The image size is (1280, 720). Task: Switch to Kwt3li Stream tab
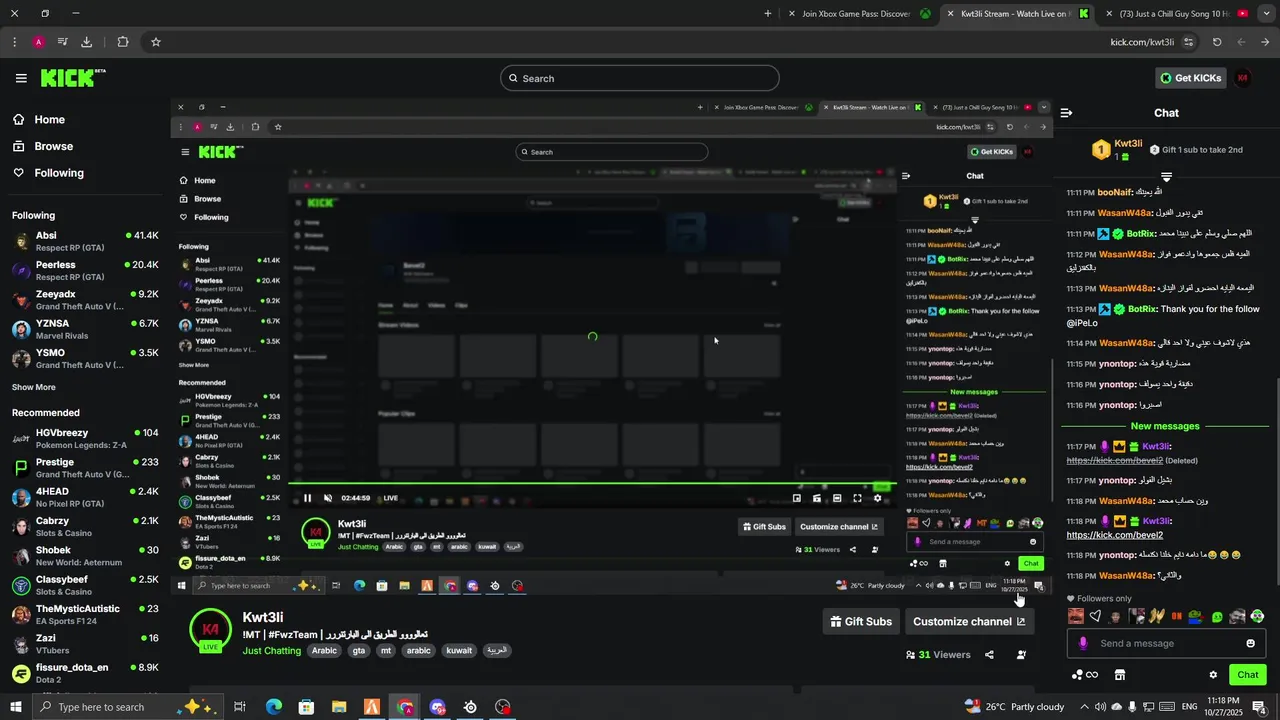(1017, 14)
